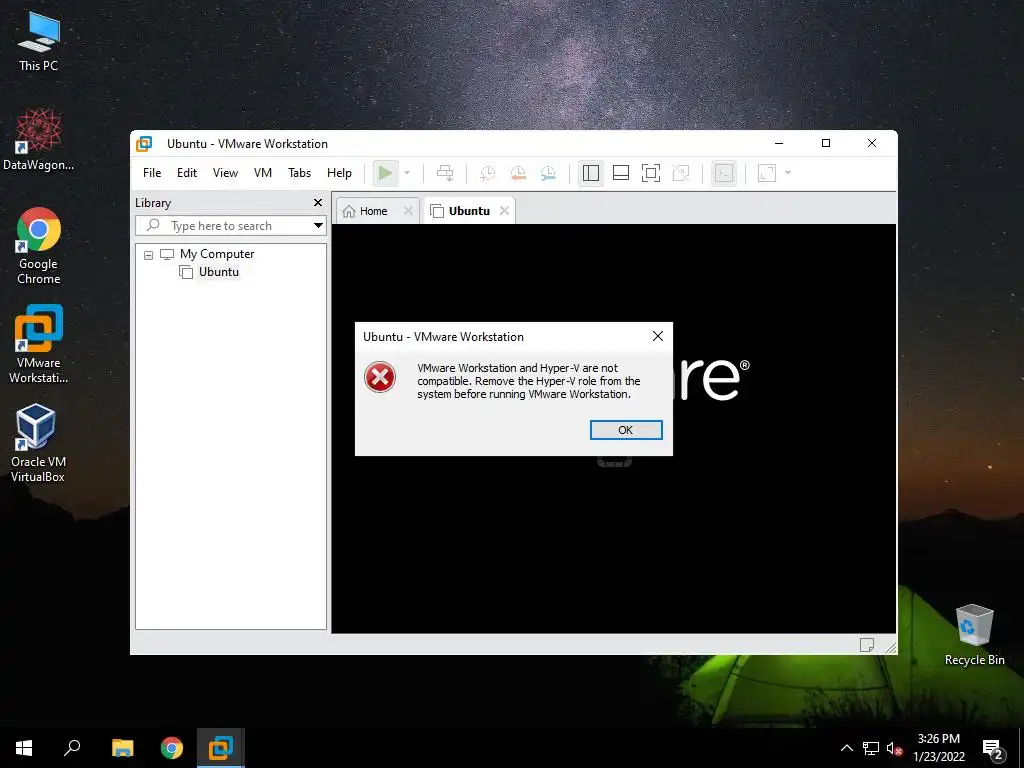Open the DataWagon desktop shortcut
This screenshot has height=768, width=1024.
click(39, 140)
